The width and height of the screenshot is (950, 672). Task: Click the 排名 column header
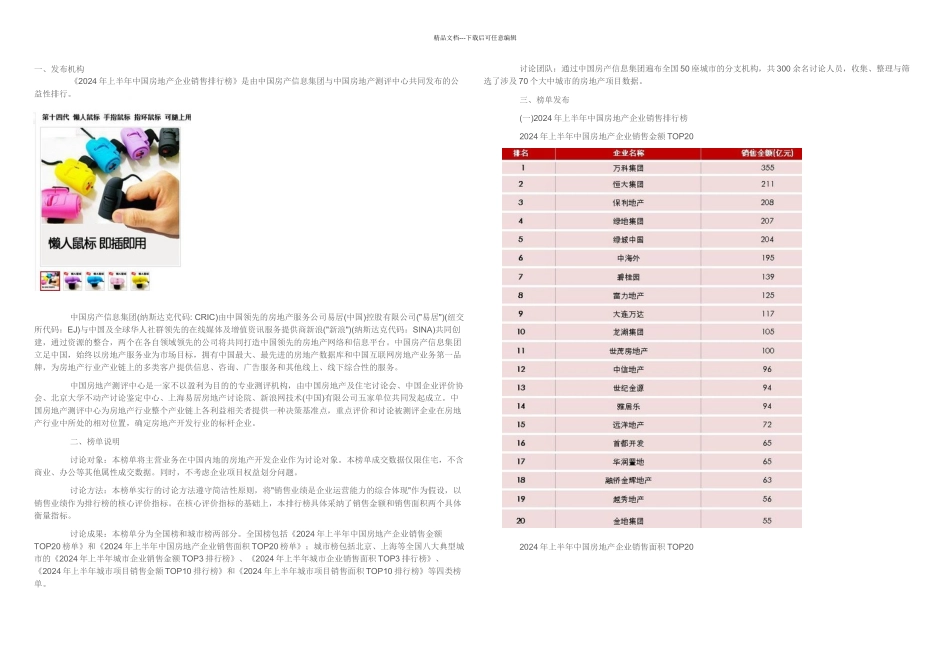[x=528, y=153]
